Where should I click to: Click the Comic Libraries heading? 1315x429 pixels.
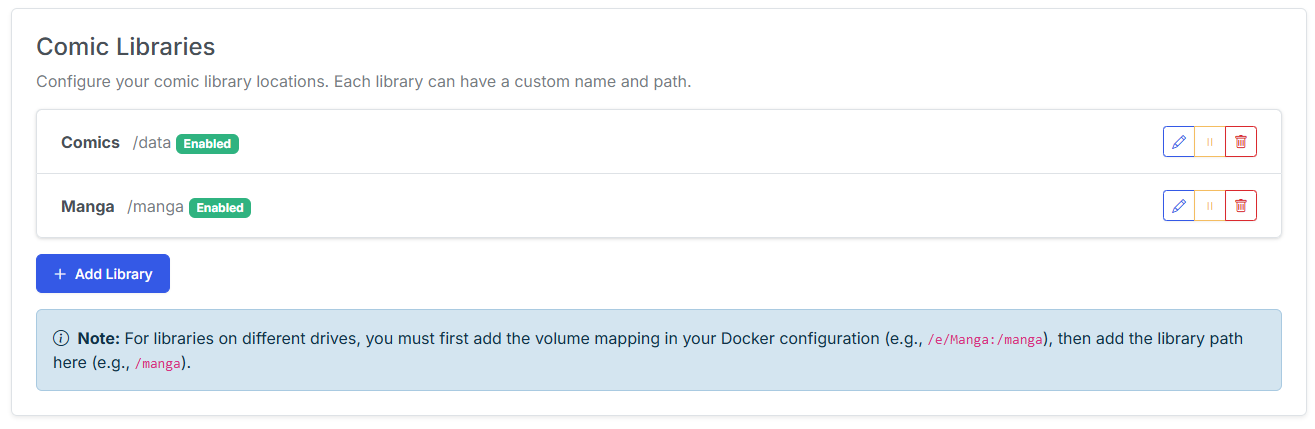coord(126,46)
